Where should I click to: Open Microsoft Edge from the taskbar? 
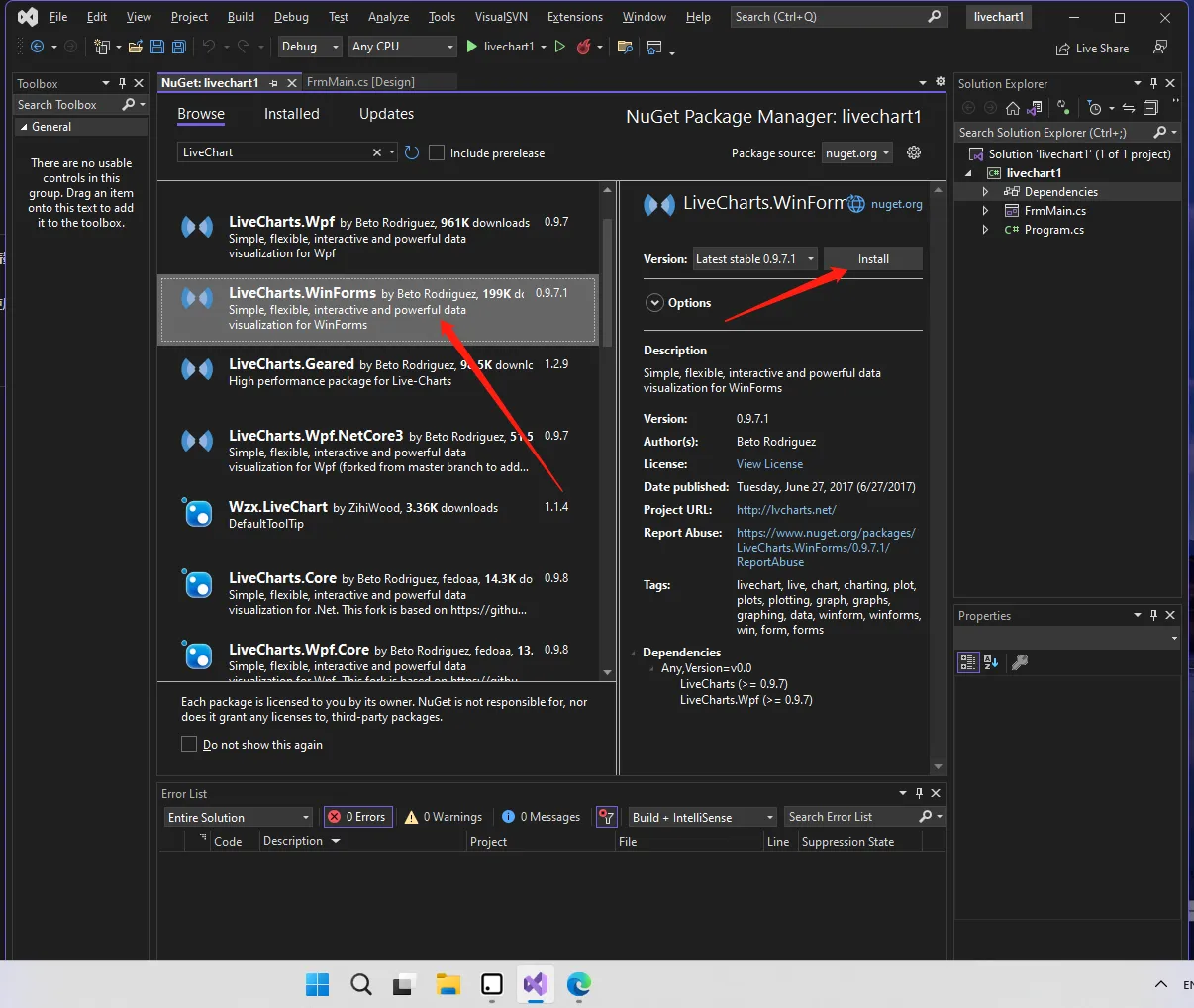pos(578,984)
